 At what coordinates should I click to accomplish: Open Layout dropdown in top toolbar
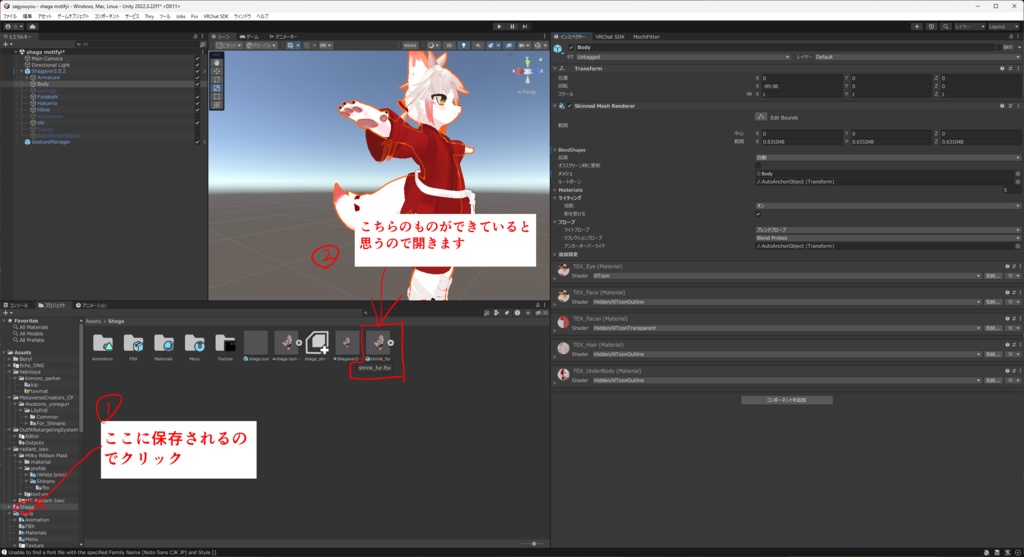pos(1002,27)
